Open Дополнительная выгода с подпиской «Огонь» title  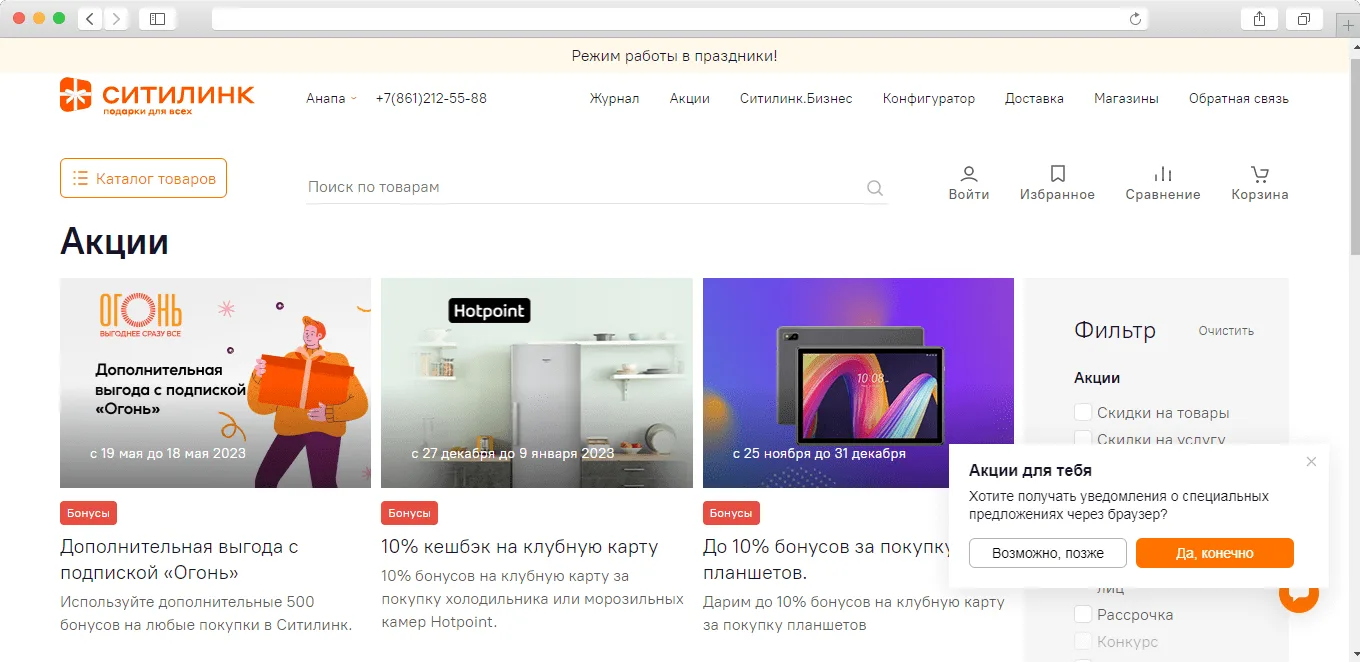(179, 560)
